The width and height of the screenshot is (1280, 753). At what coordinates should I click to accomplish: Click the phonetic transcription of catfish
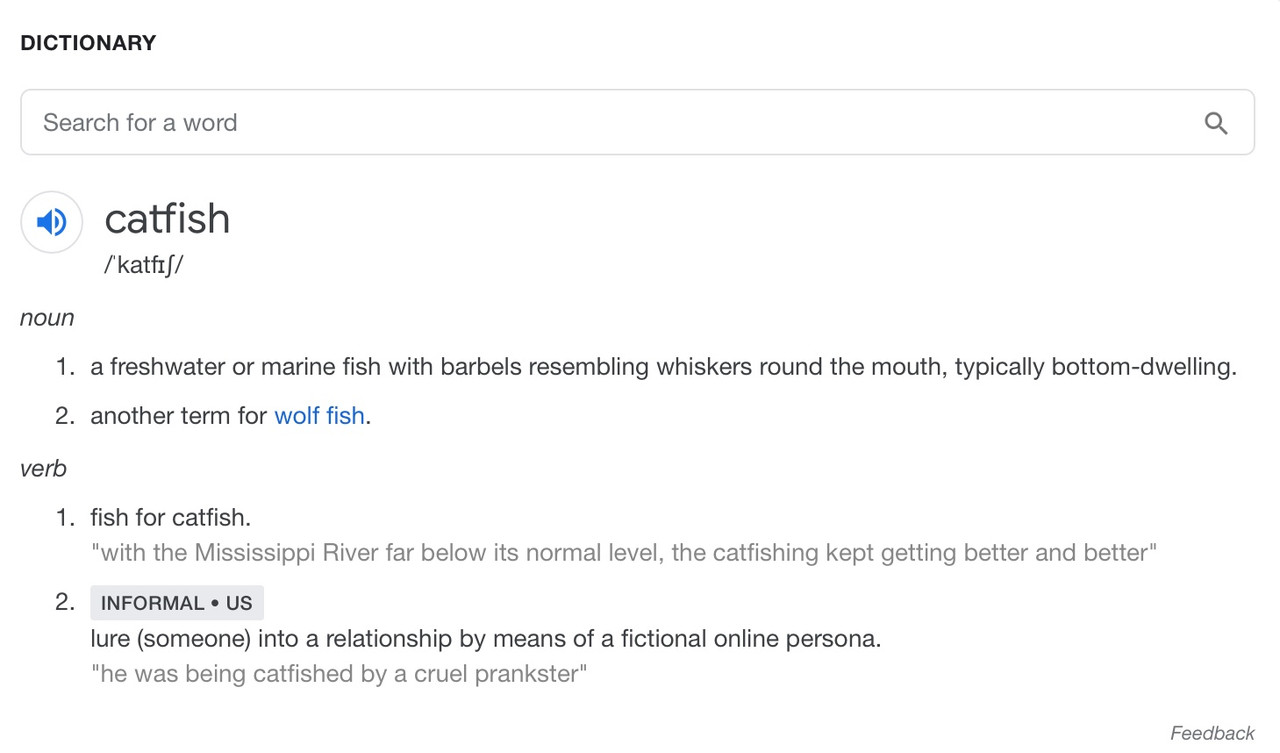pos(144,266)
